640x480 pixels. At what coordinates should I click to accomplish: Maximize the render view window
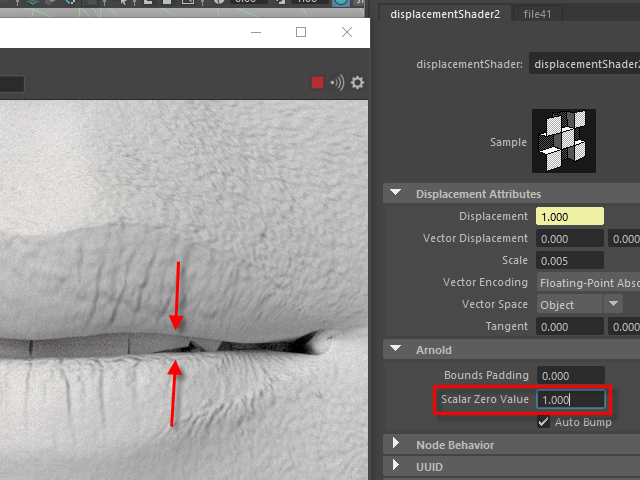pyautogui.click(x=301, y=32)
